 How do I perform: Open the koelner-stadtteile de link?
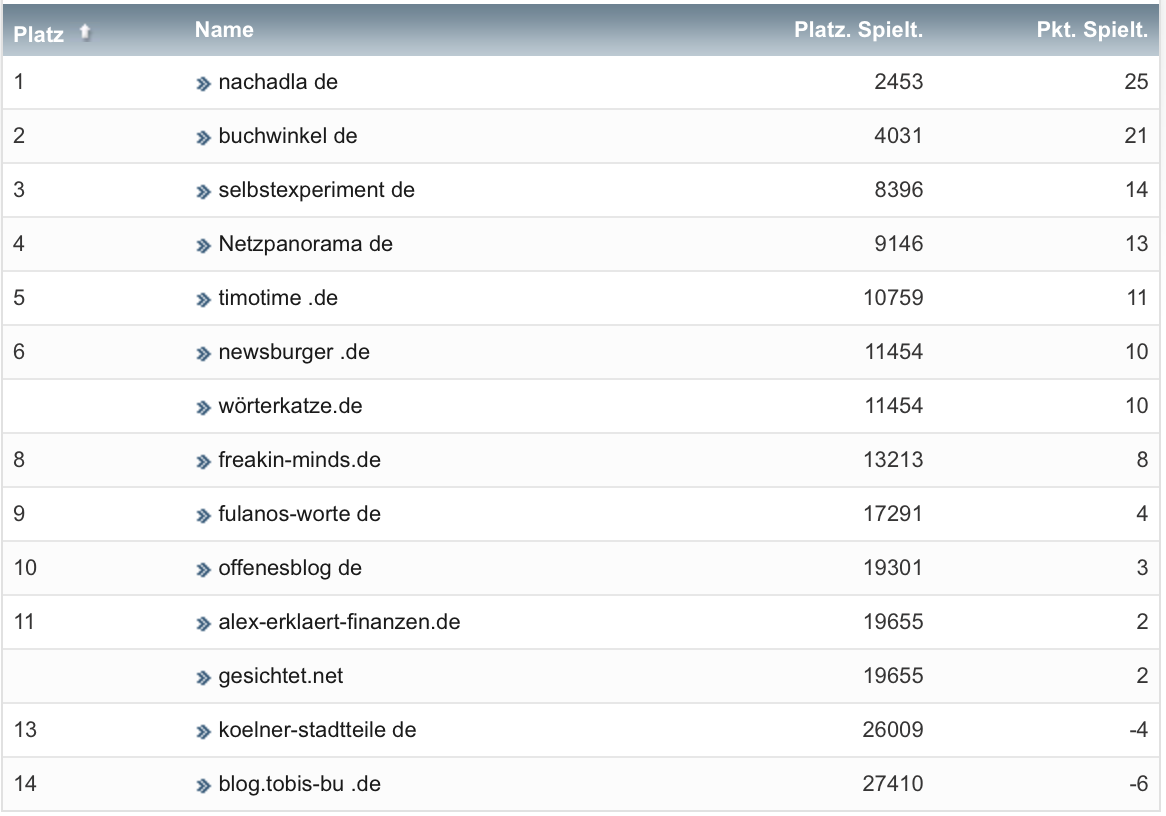318,730
